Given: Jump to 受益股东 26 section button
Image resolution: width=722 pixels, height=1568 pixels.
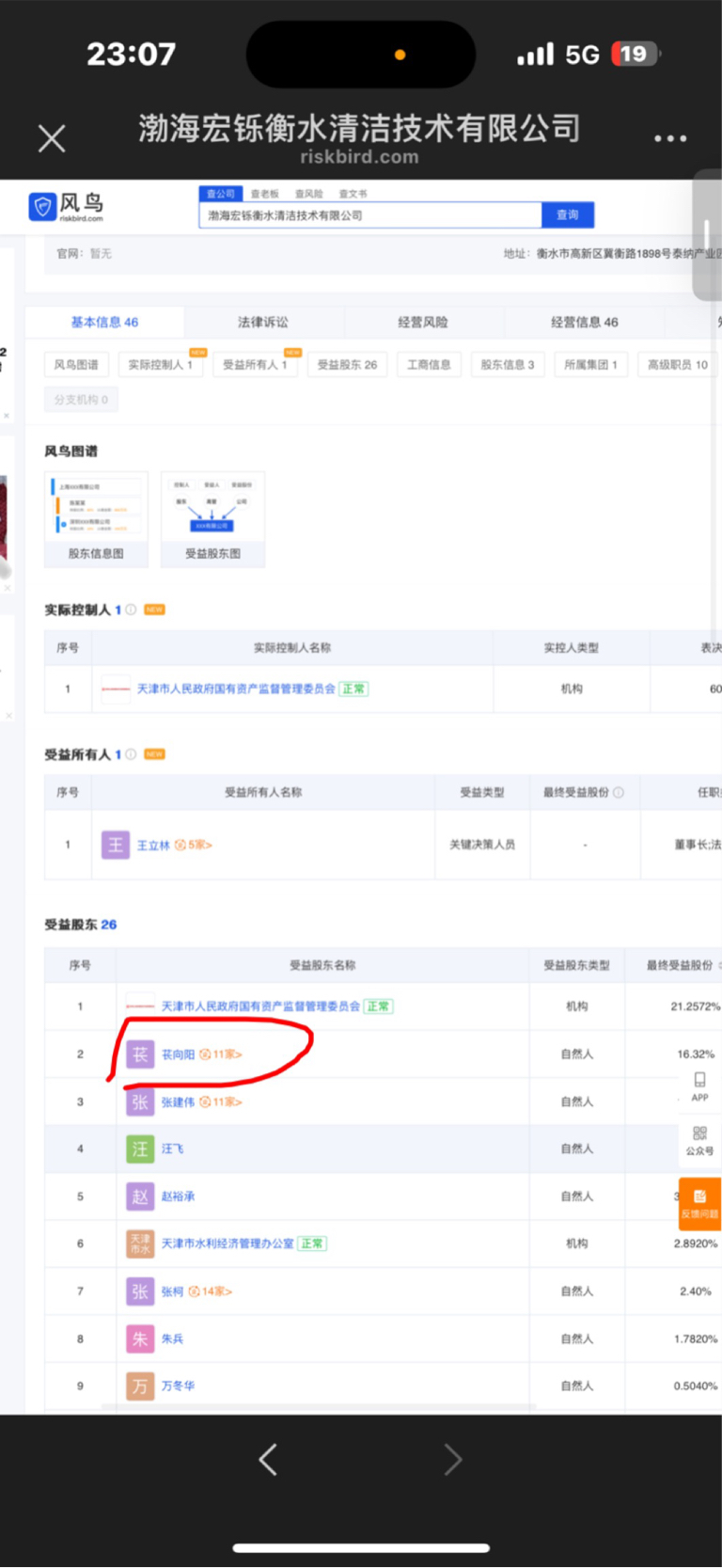Looking at the screenshot, I should [347, 364].
